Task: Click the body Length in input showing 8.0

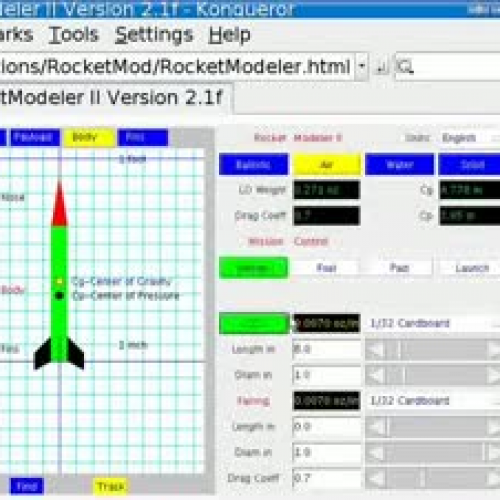Action: pyautogui.click(x=327, y=349)
